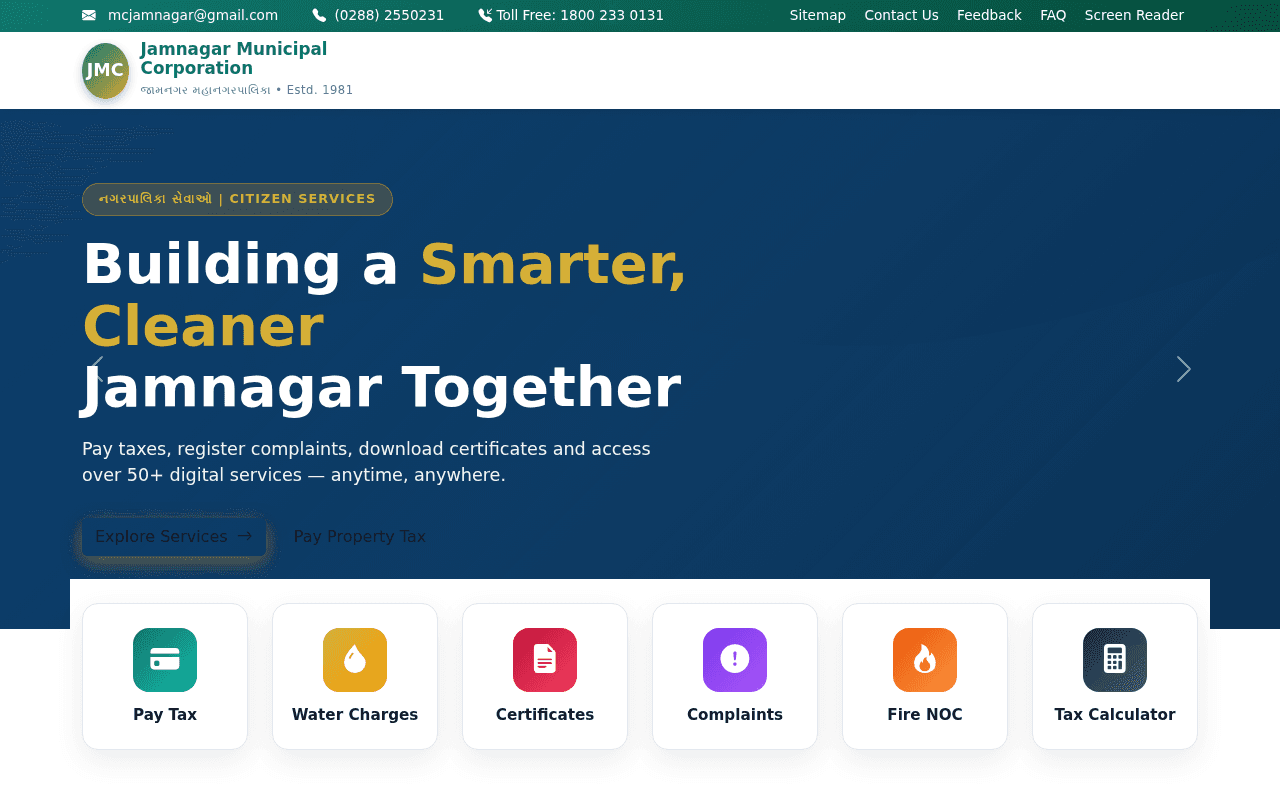The height and width of the screenshot is (800, 1280).
Task: Click the 'Pay taxes, register complaints' paragraph
Action: tap(366, 462)
